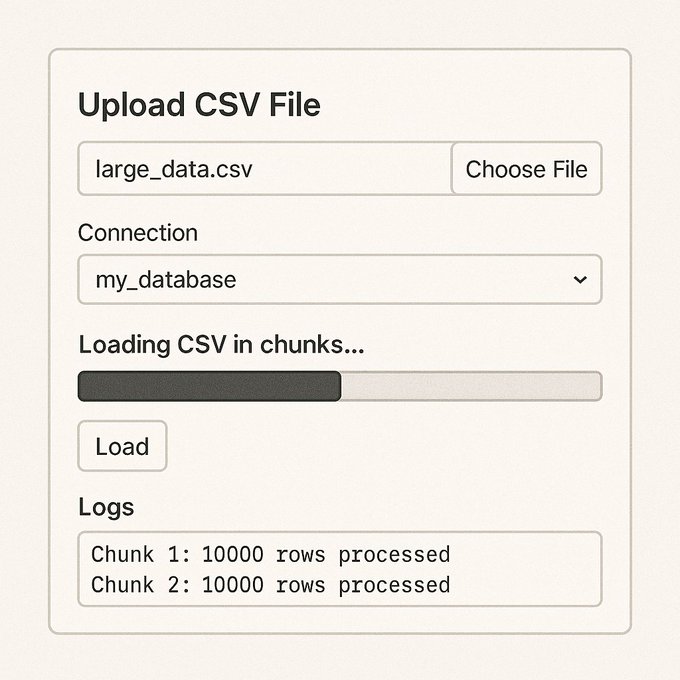Select the Chunk 2 log line

(271, 585)
